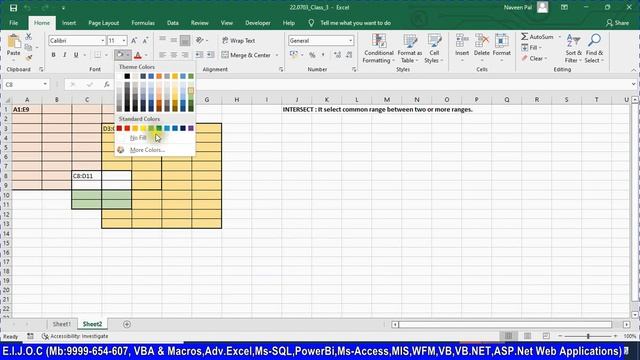The image size is (640, 360).
Task: Switch to Page Break Preview view
Action: [546, 336]
